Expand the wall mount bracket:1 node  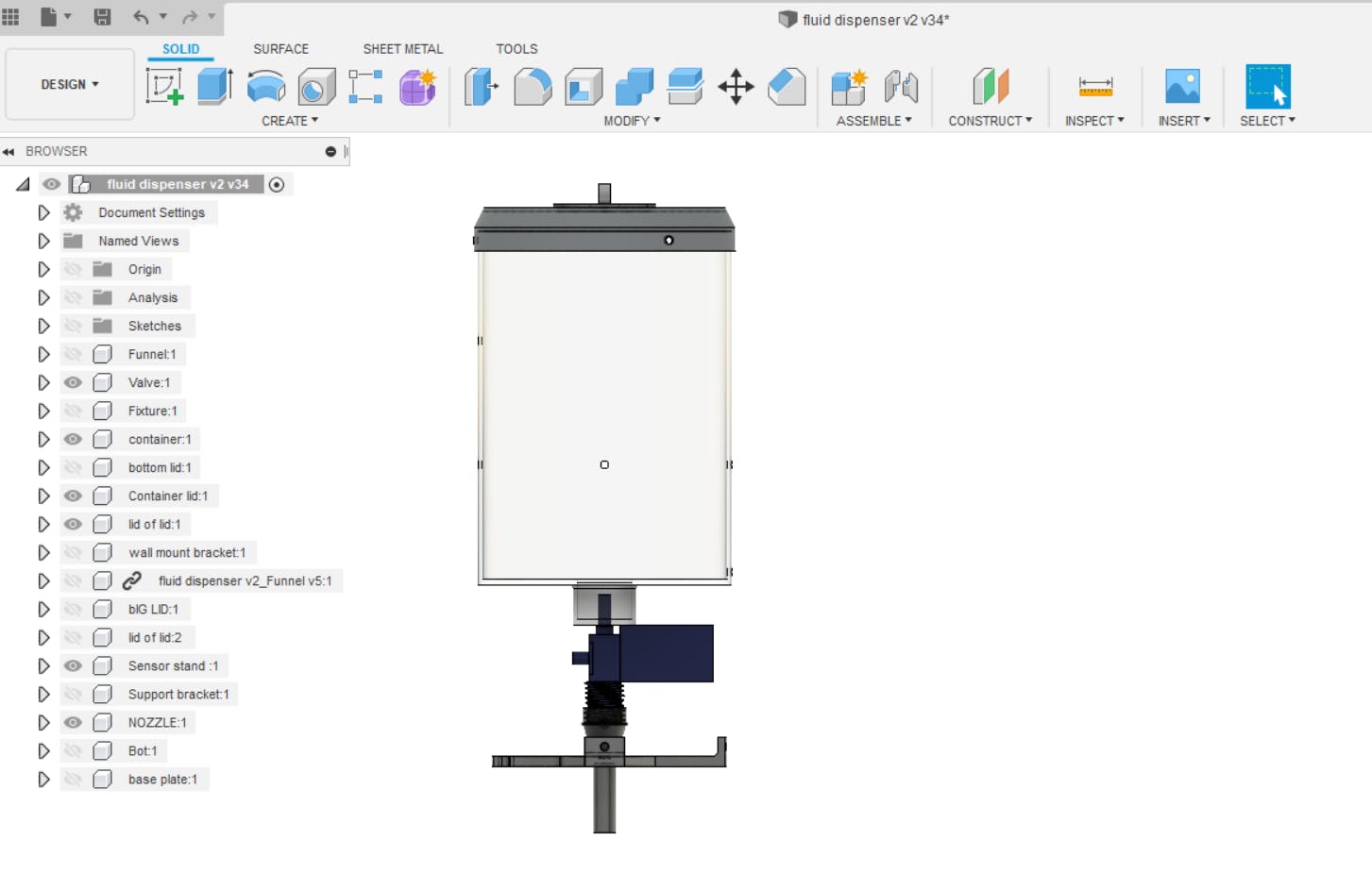tap(43, 552)
